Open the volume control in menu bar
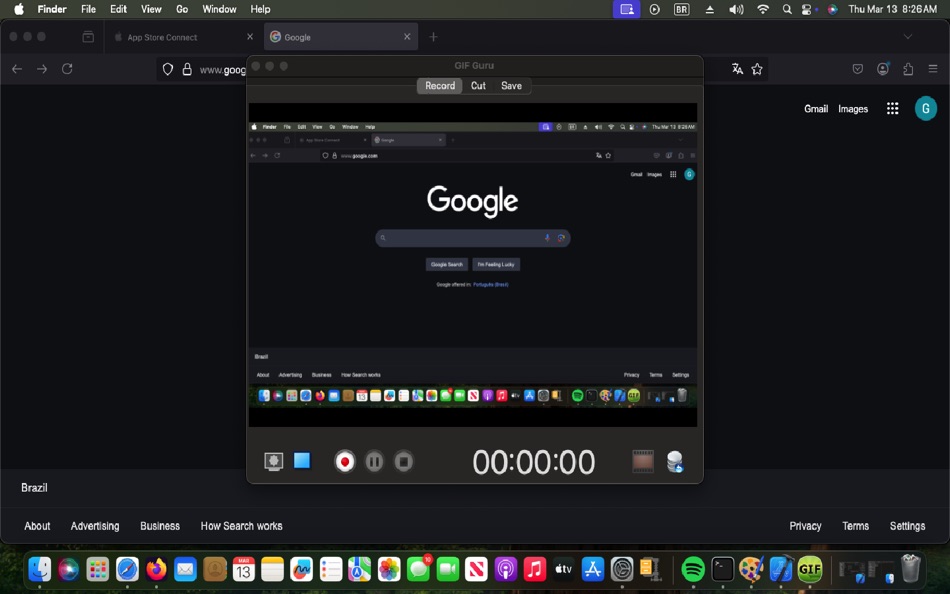 click(736, 9)
